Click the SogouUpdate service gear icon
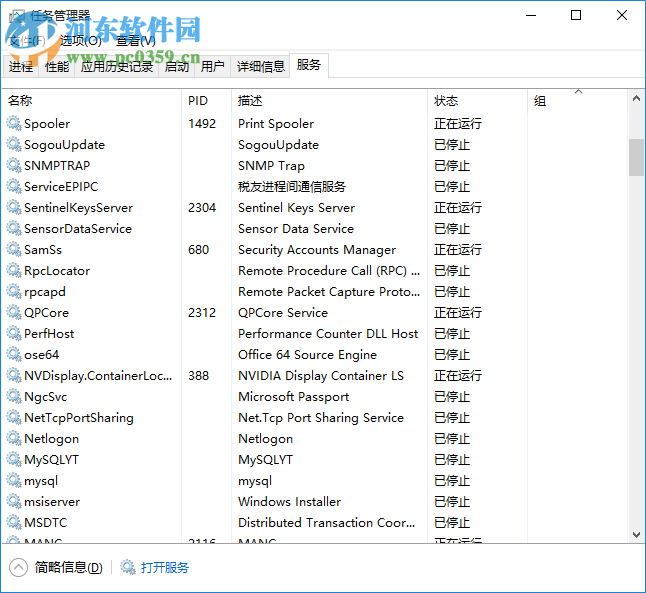This screenshot has width=646, height=593. (14, 144)
